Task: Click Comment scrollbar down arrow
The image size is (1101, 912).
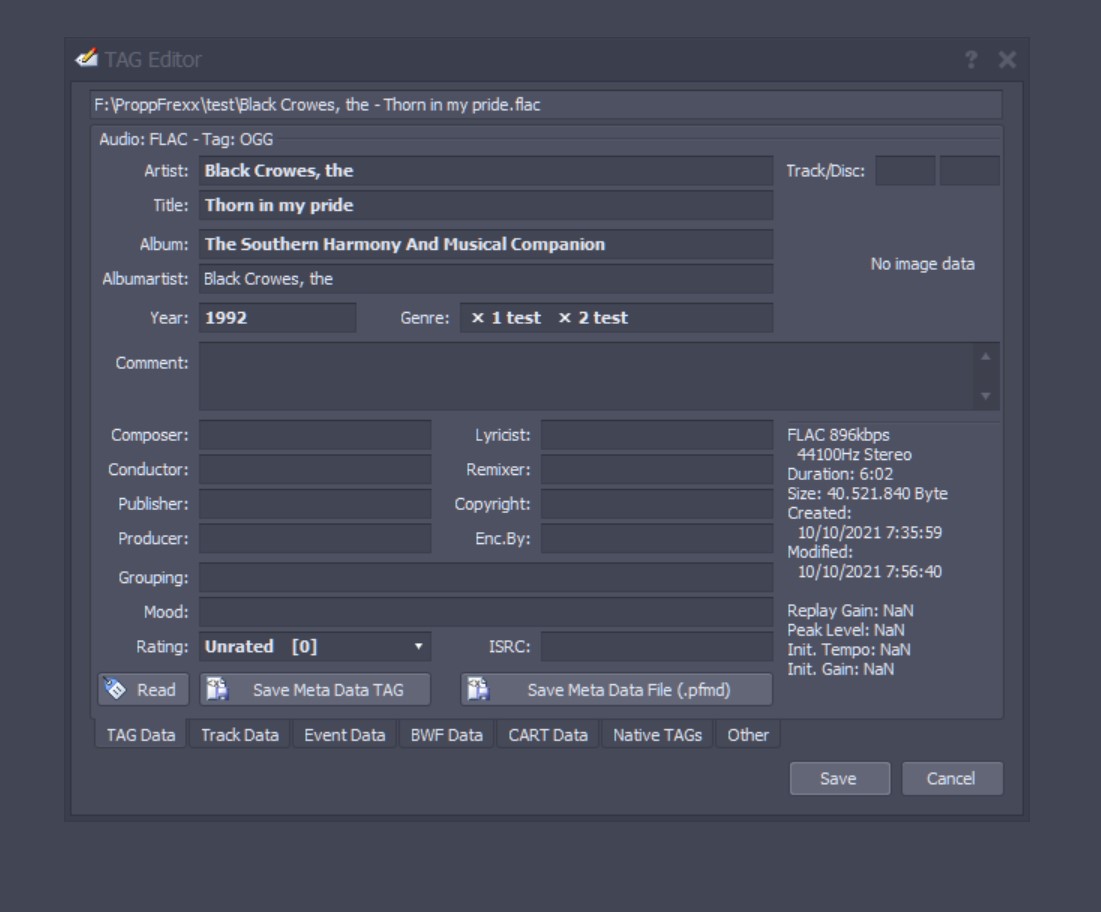Action: click(986, 396)
